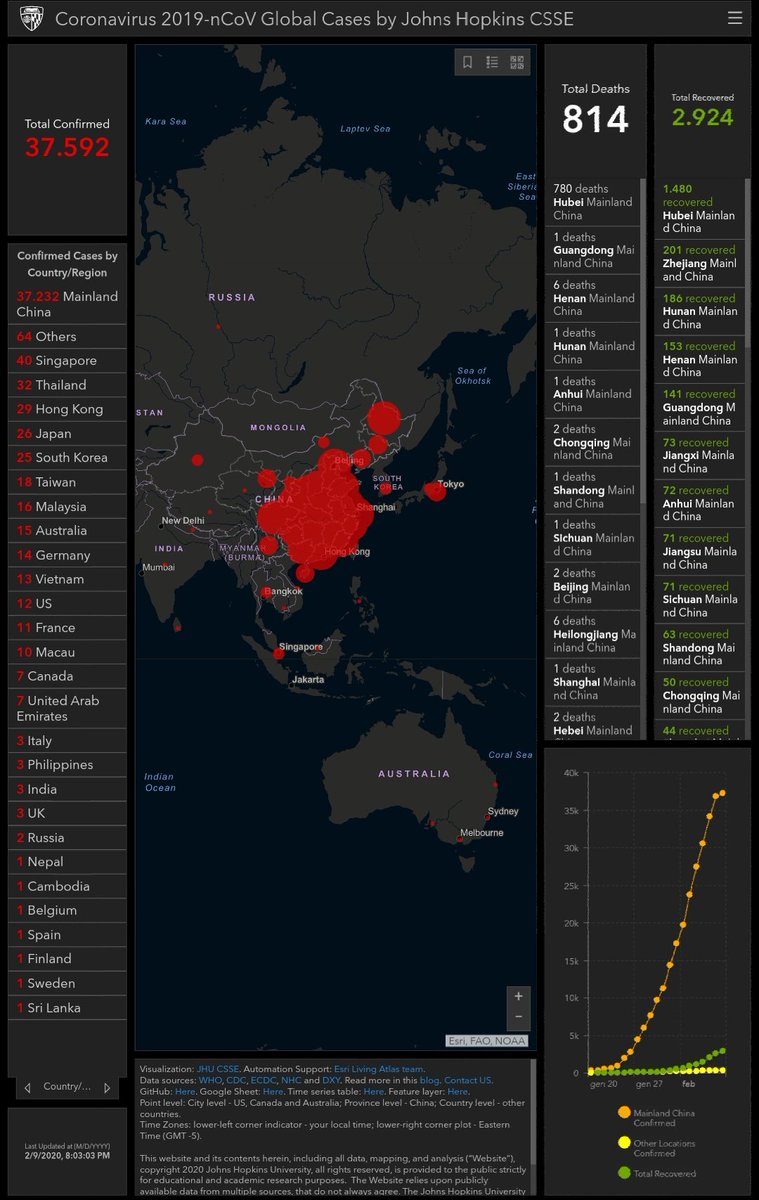Open map bookmarks icon
Screen dimensions: 759x1200
tap(467, 62)
